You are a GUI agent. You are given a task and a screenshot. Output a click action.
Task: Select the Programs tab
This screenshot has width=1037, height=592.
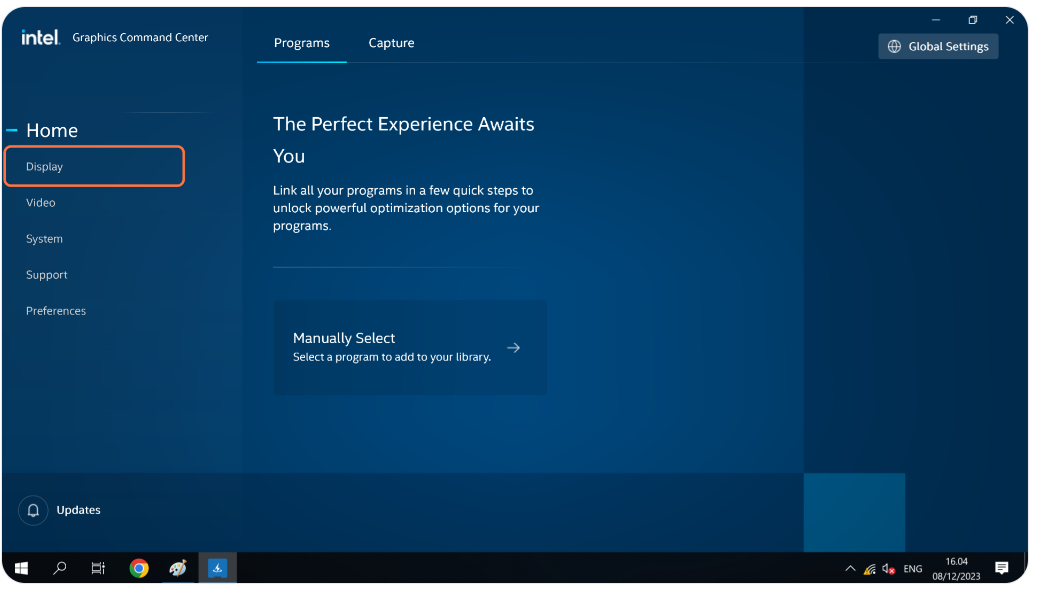(x=301, y=43)
